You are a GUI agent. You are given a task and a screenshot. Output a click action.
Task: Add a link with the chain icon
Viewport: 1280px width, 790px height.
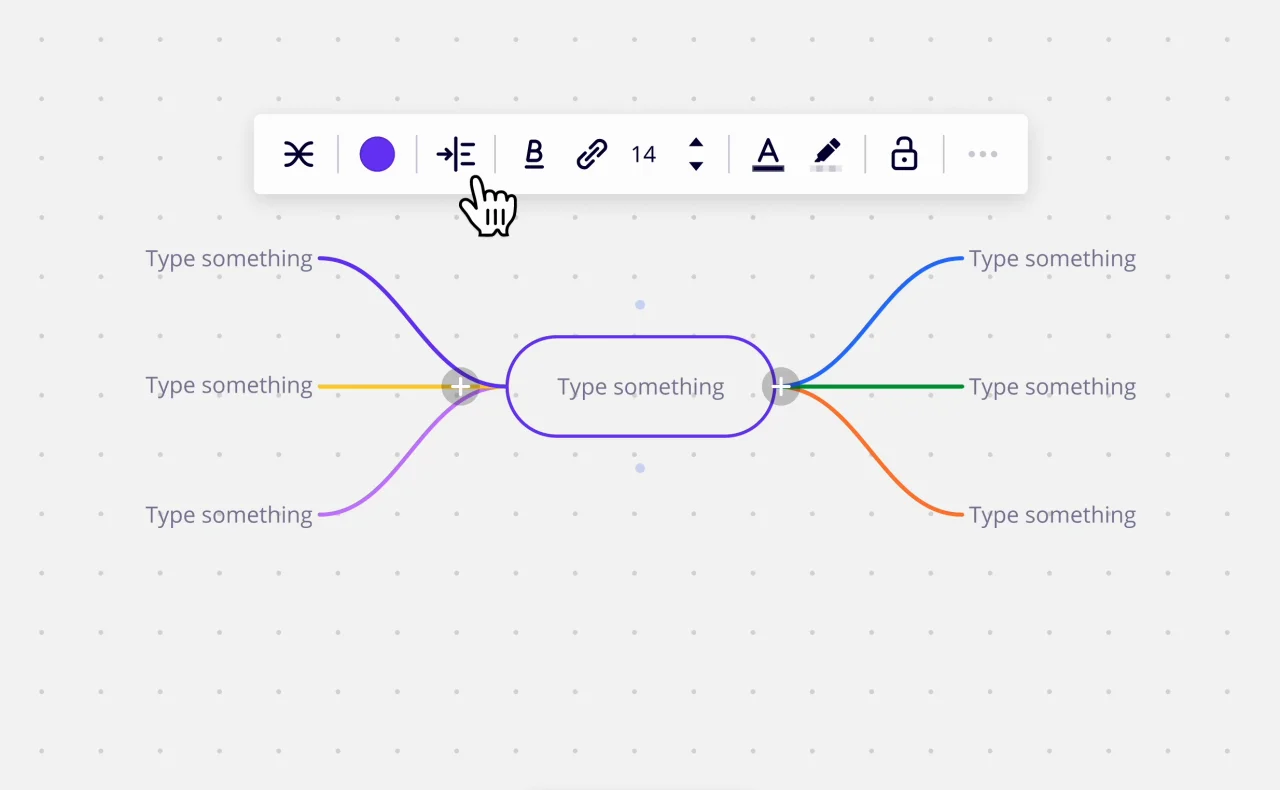592,154
